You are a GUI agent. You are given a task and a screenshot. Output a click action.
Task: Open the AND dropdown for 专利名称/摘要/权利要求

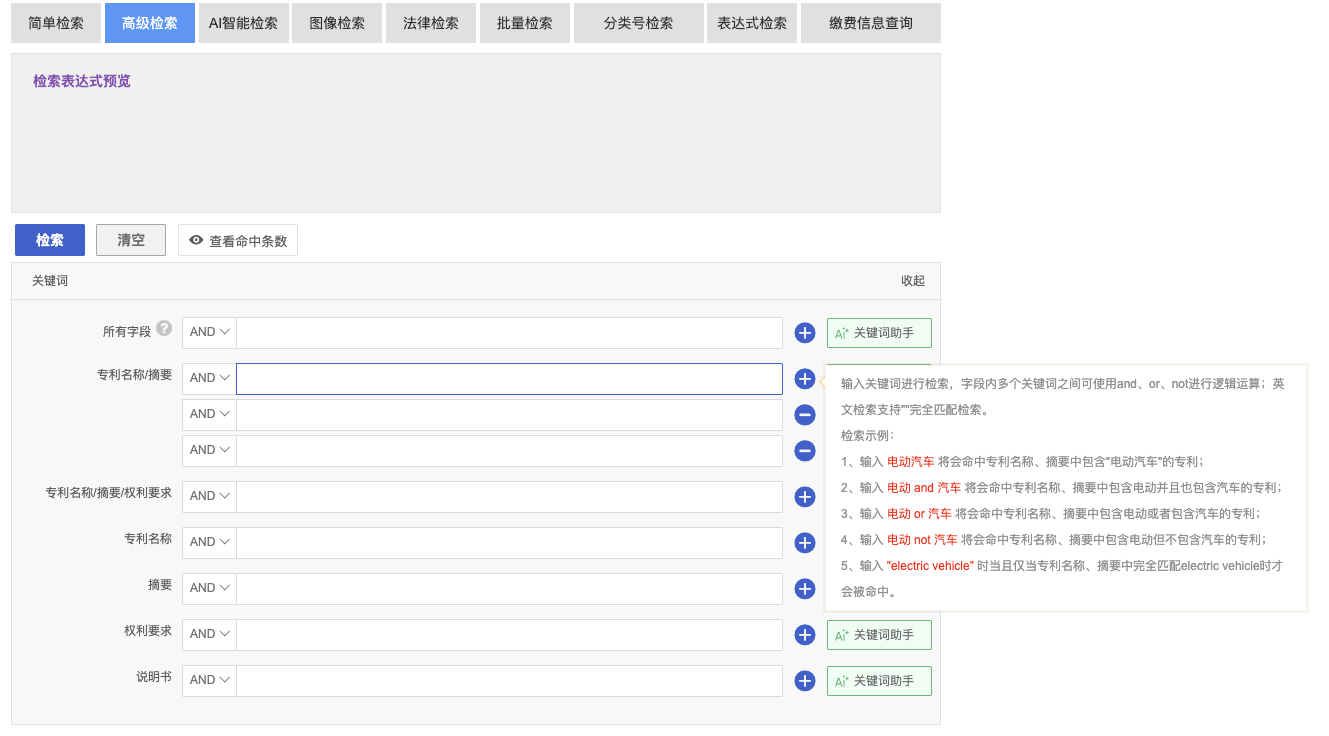coord(210,497)
